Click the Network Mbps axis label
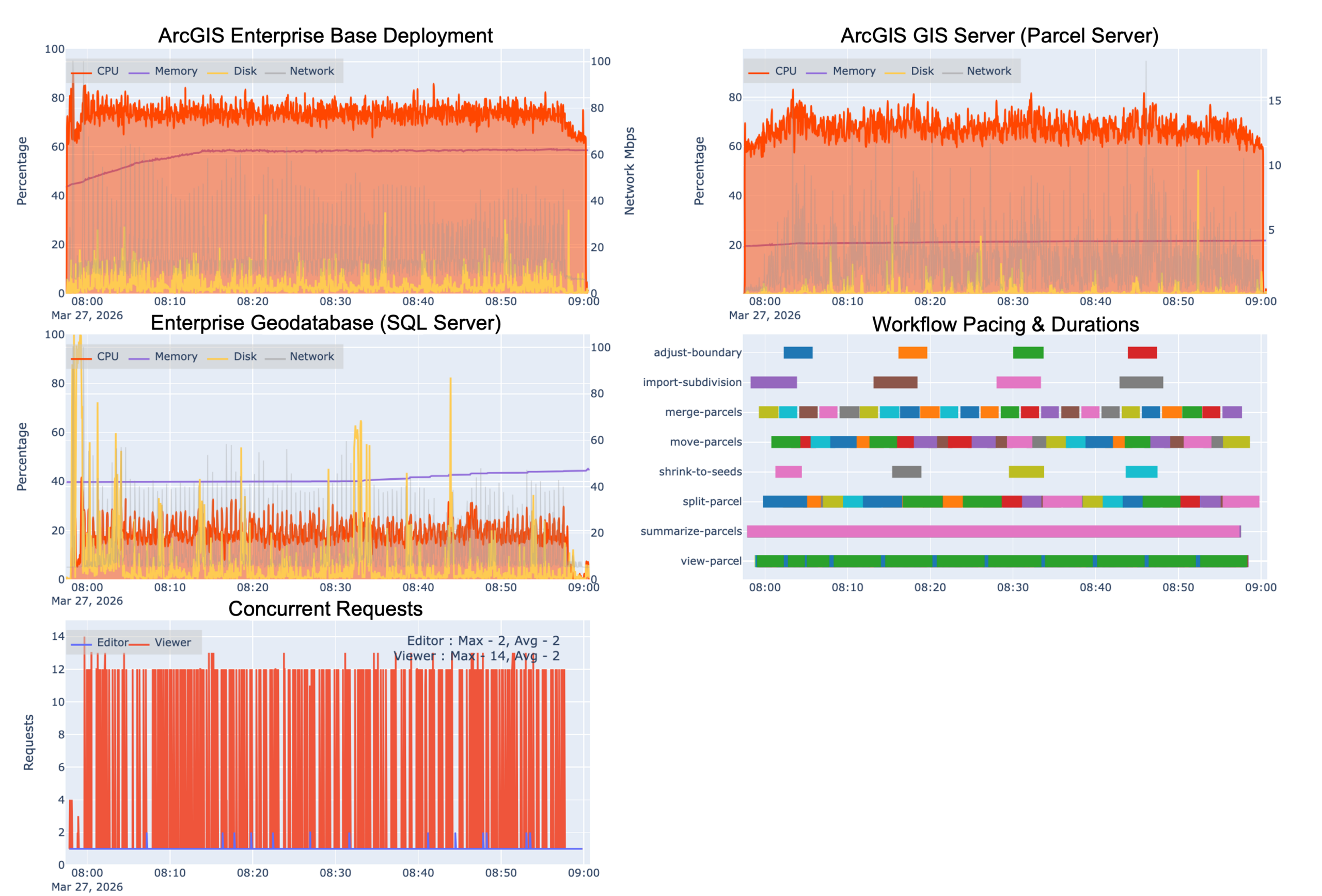Viewport: 1322px width, 896px height. [629, 170]
